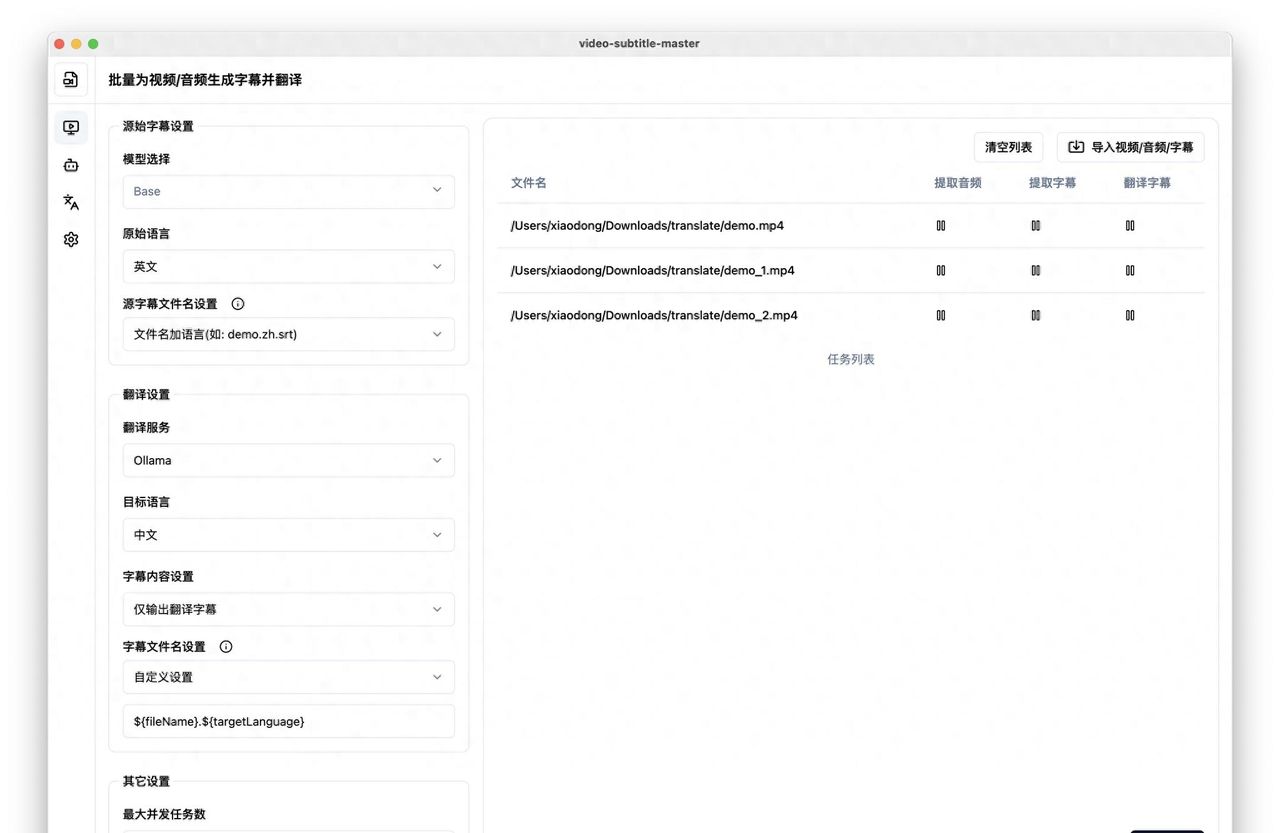Select the demo.mp4 file path row
This screenshot has height=833, width=1280.
click(851, 226)
